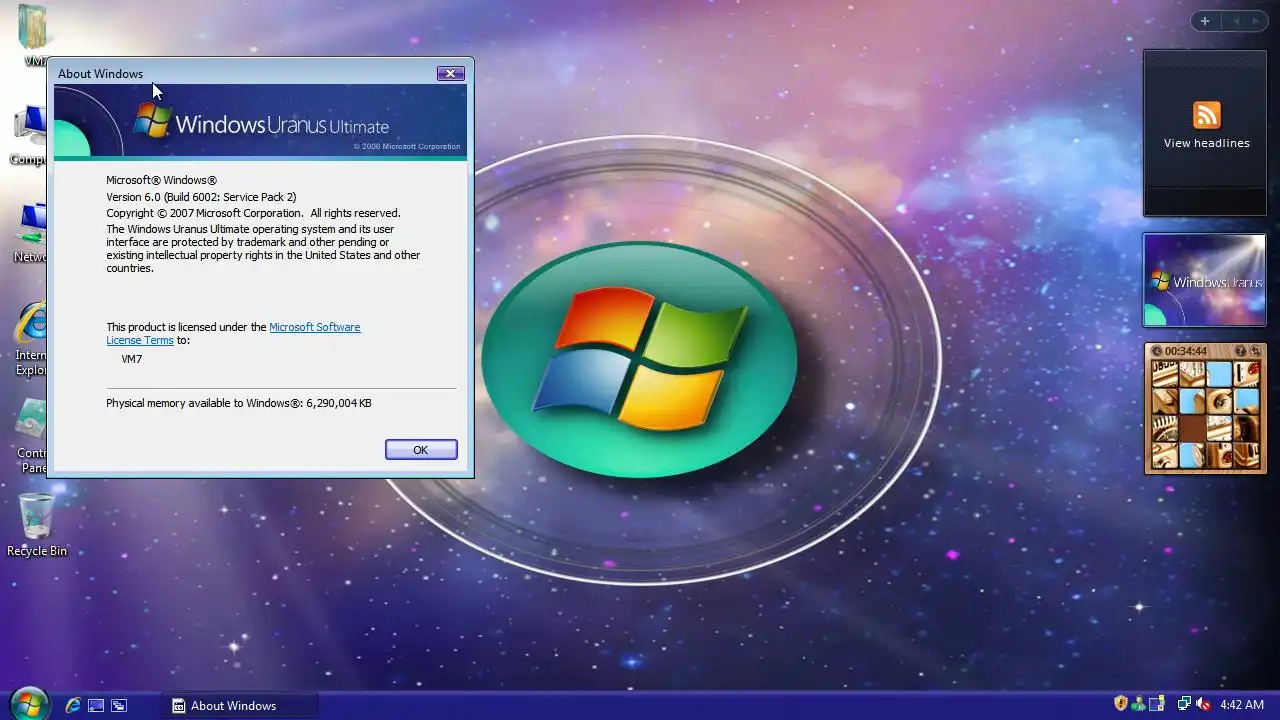Screen dimensions: 1280x720
Task: Select the Control Panel desktop icon
Action: coord(32,437)
